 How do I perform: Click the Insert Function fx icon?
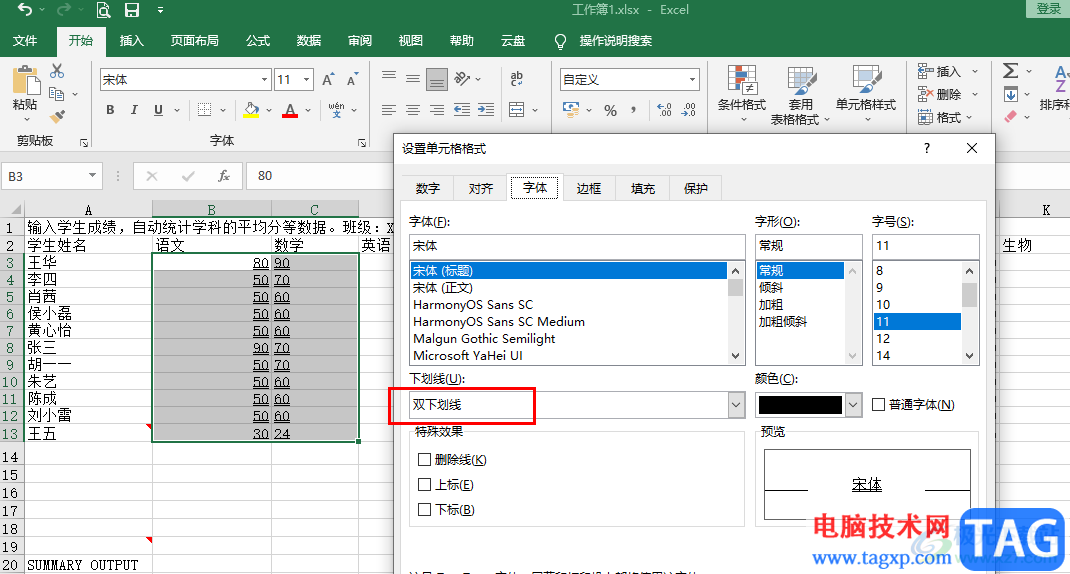click(224, 176)
